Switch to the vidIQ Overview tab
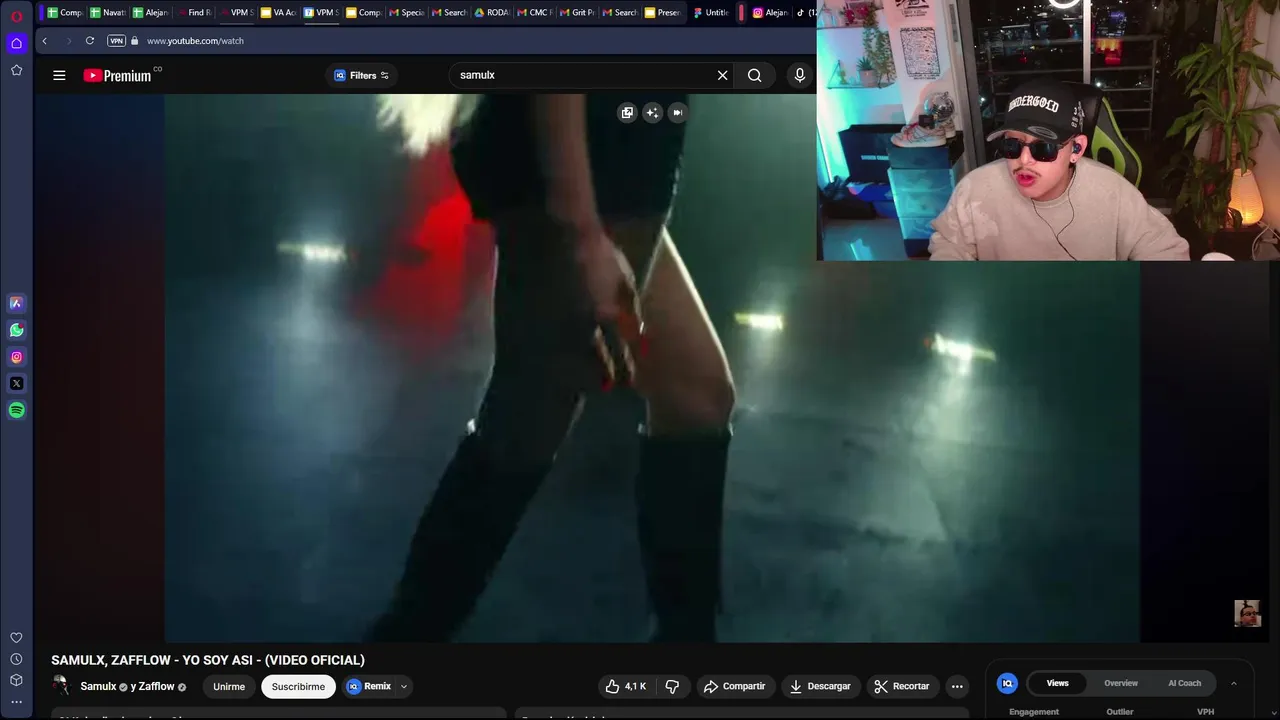This screenshot has width=1280, height=720. pos(1121,683)
